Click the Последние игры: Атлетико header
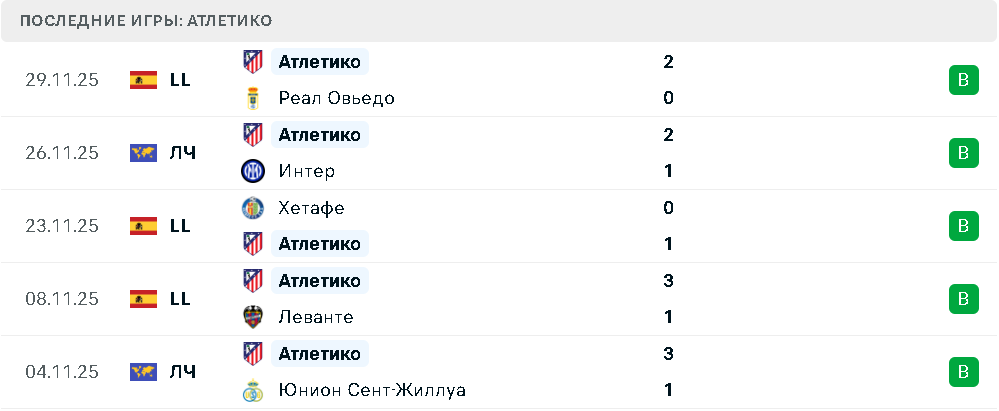The image size is (999, 411). 146,21
